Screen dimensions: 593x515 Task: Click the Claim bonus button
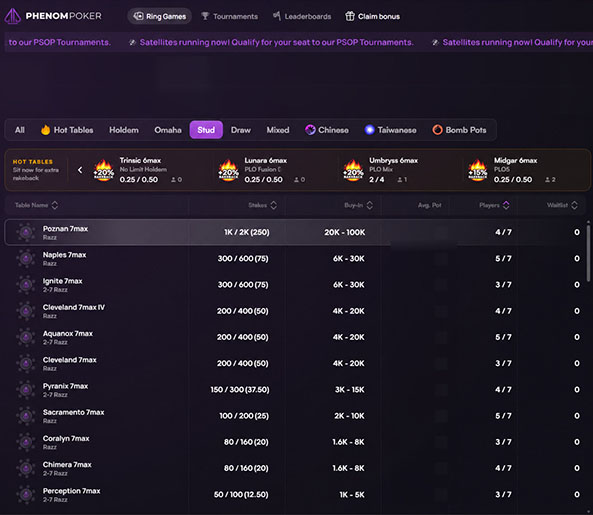coord(372,16)
